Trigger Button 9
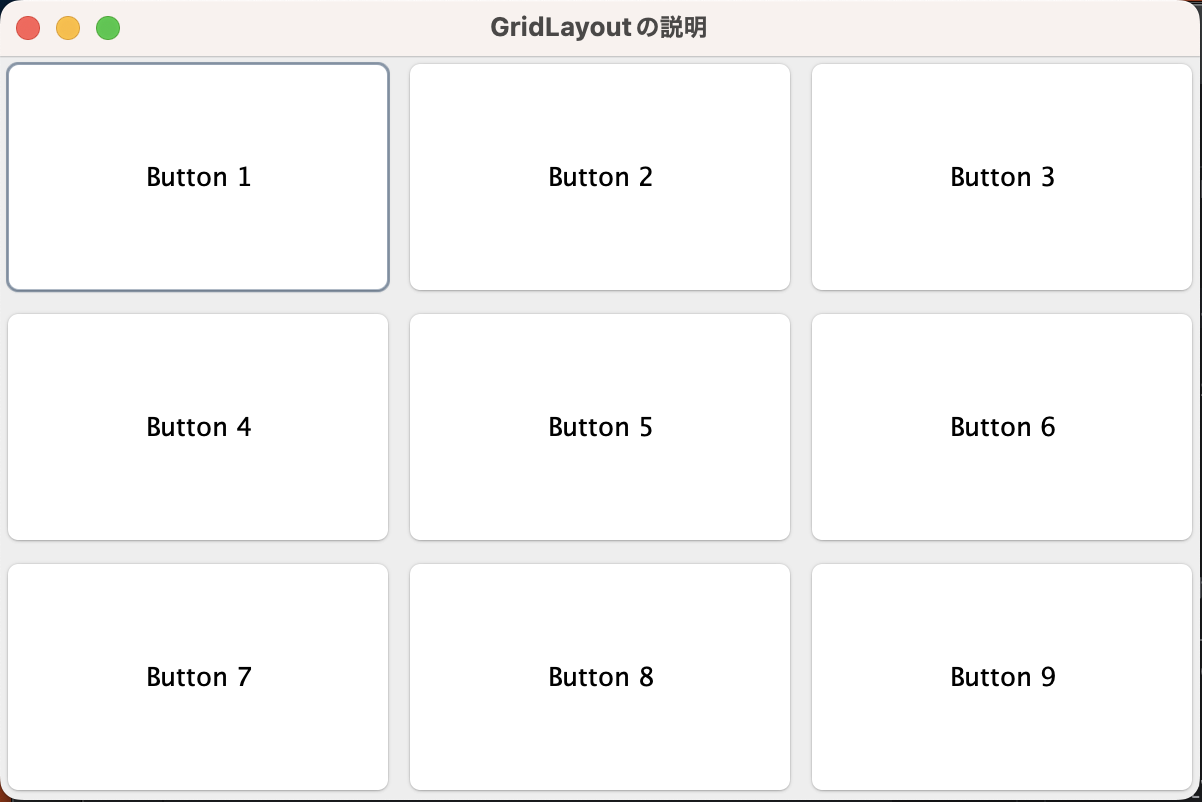The width and height of the screenshot is (1202, 802). [1001, 677]
